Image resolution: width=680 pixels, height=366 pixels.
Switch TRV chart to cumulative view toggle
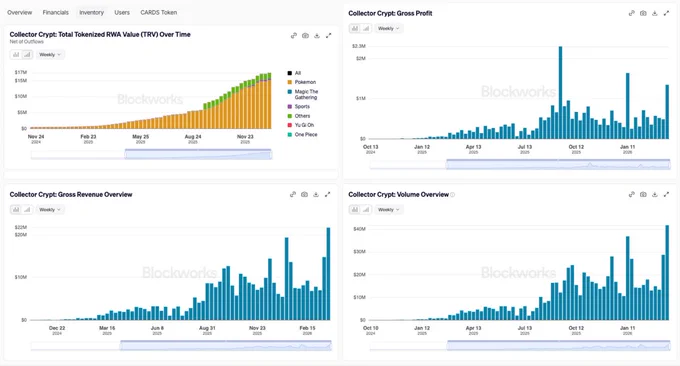(27, 55)
